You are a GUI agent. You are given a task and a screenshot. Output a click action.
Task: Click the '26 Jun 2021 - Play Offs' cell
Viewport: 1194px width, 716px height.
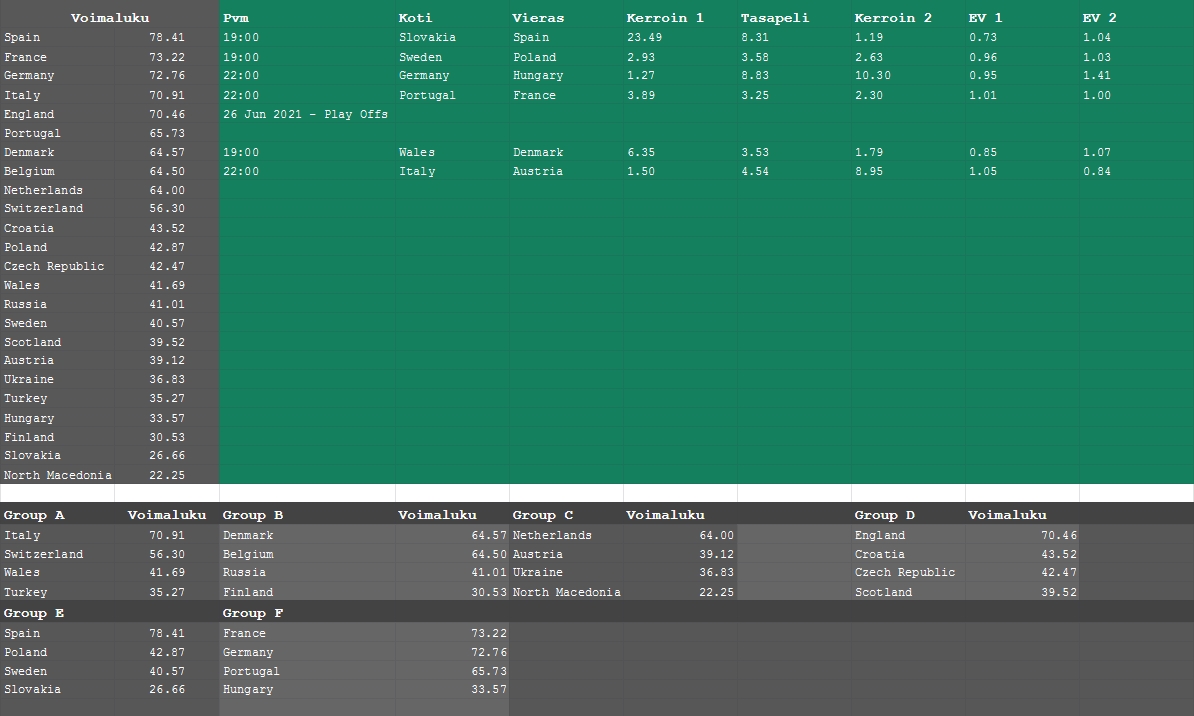(x=305, y=114)
